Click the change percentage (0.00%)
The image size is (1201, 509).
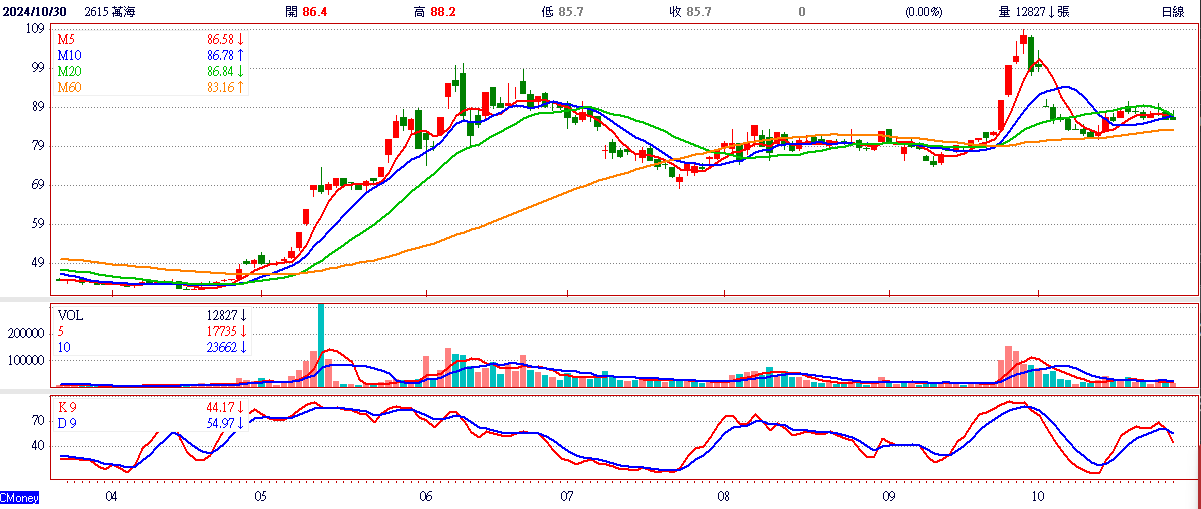click(x=923, y=11)
